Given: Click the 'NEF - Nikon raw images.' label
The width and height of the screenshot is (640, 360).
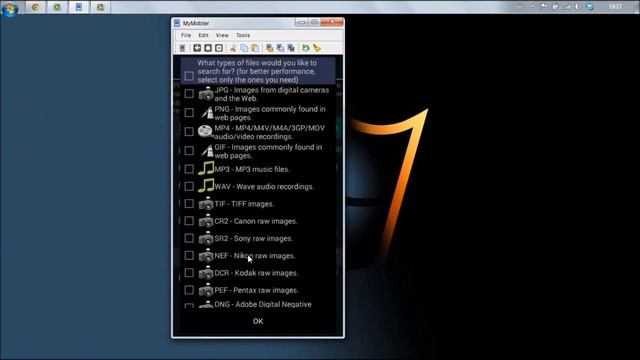Looking at the screenshot, I should coord(255,256).
